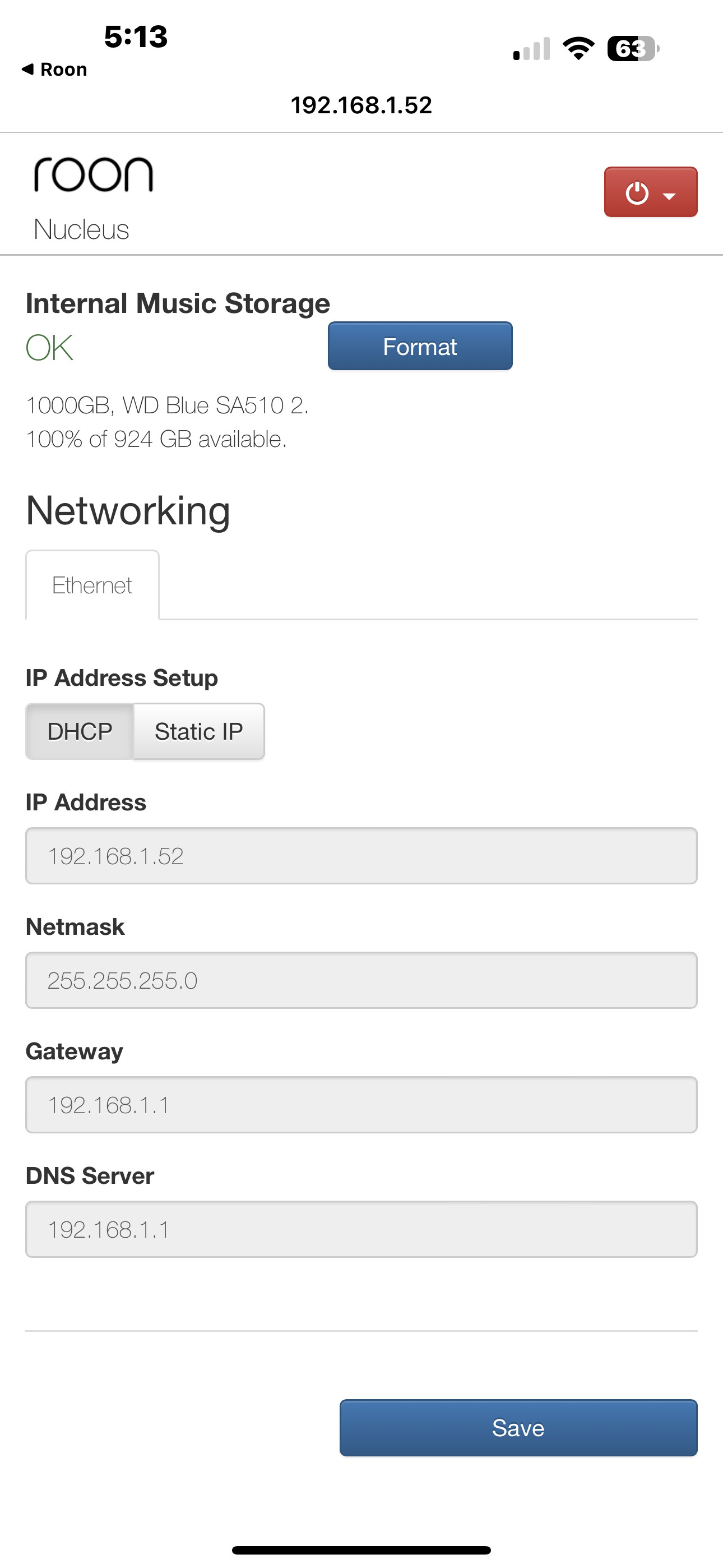The width and height of the screenshot is (723, 1568).
Task: Focus the Gateway input field
Action: point(361,1105)
